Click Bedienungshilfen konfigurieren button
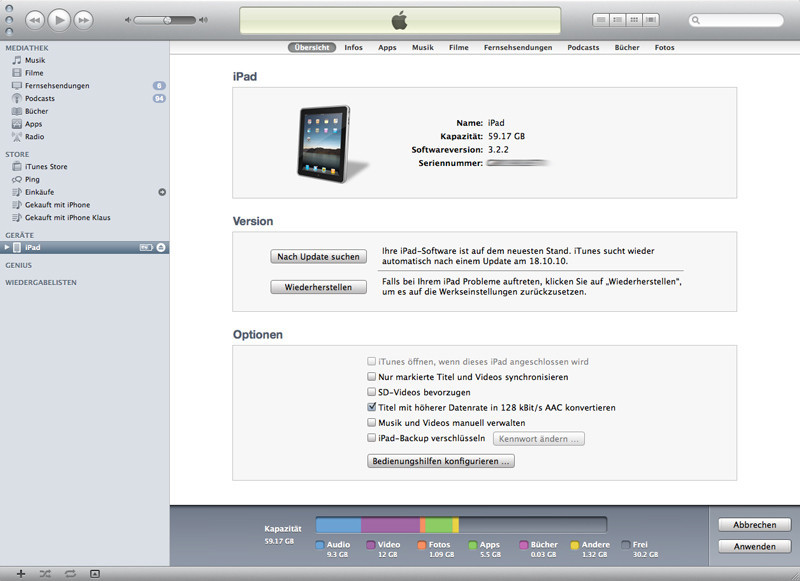Viewport: 800px width, 581px height. pyautogui.click(x=441, y=461)
